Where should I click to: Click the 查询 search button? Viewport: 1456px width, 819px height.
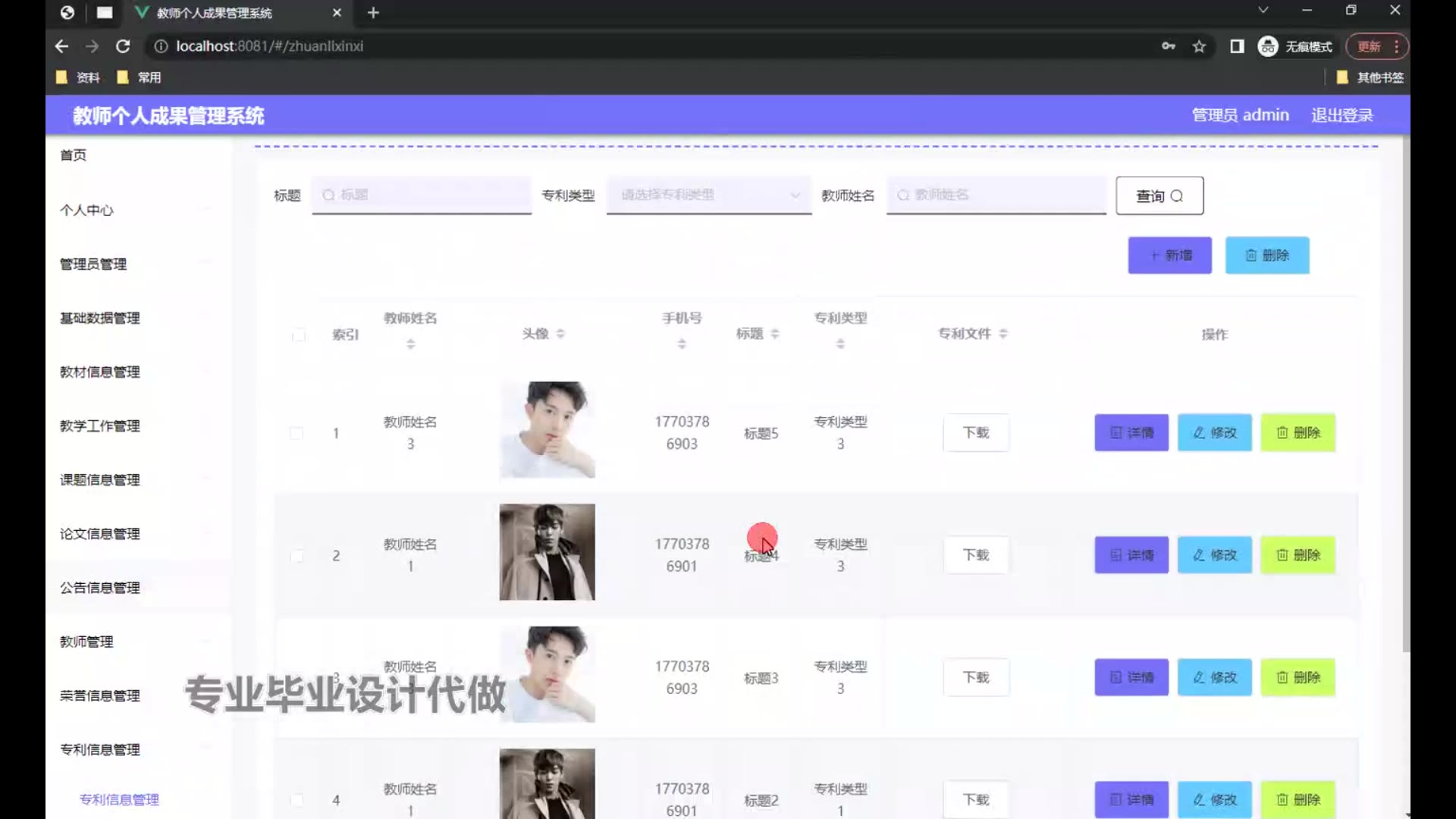pos(1159,196)
